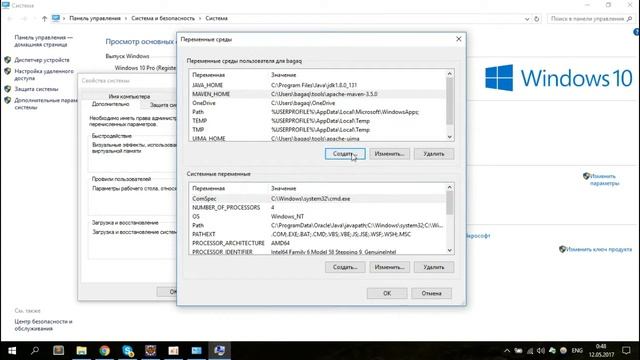Image resolution: width=640 pixels, height=360 pixels.
Task: Show hidden system tray icons
Action: point(507,351)
